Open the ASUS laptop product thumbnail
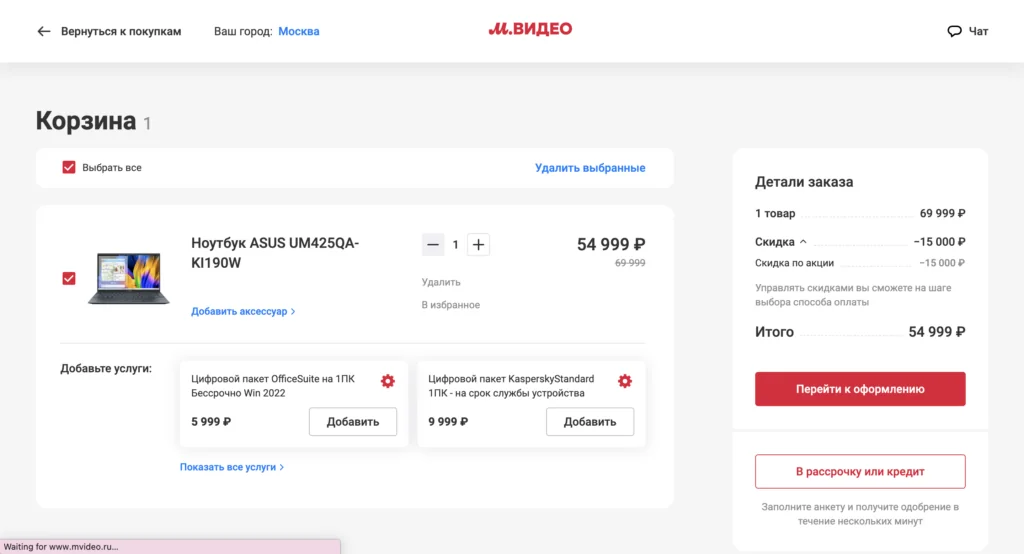Viewport: 1024px width, 554px height. coord(129,278)
